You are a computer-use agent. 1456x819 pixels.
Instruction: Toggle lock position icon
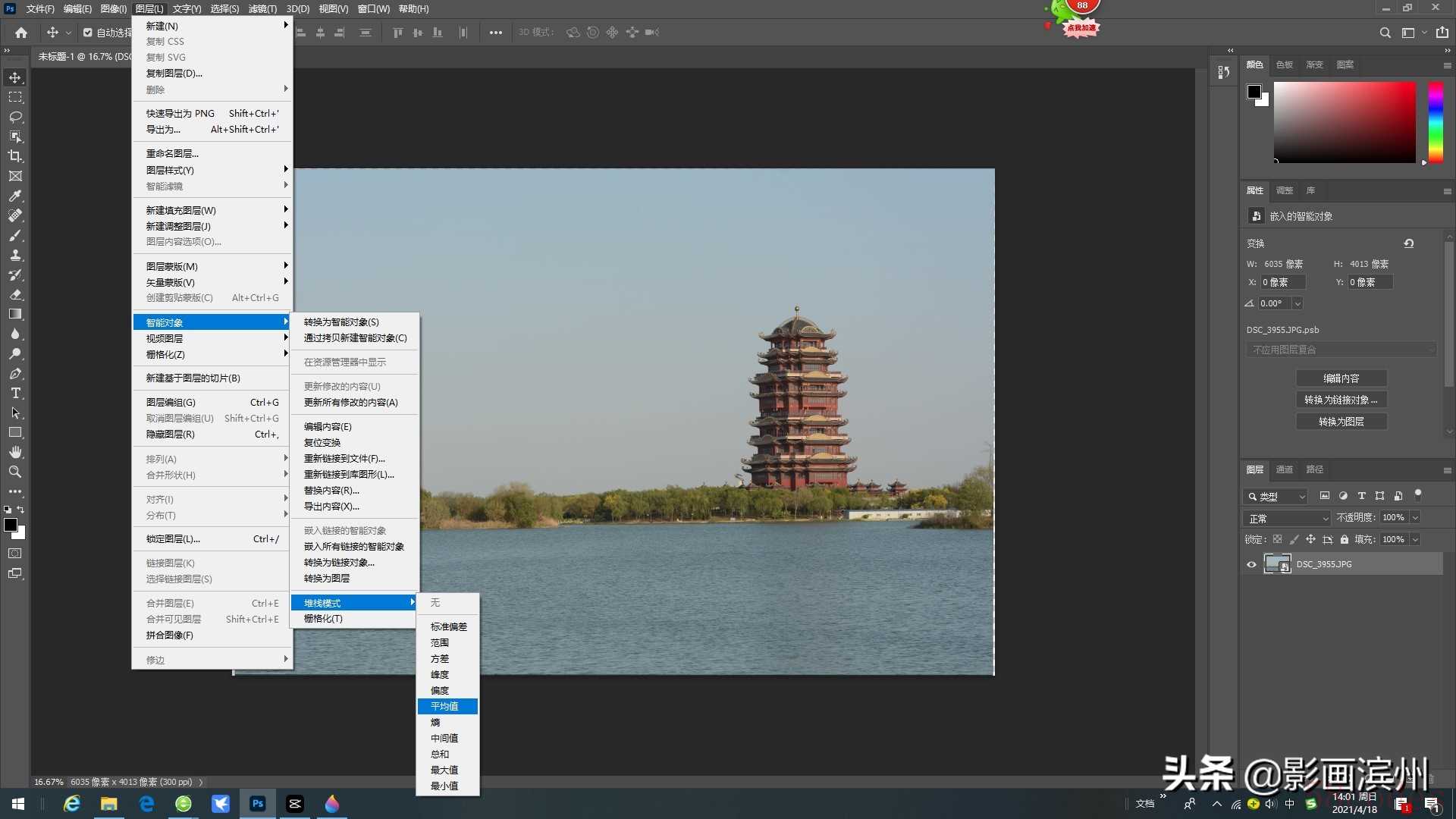tap(1310, 539)
